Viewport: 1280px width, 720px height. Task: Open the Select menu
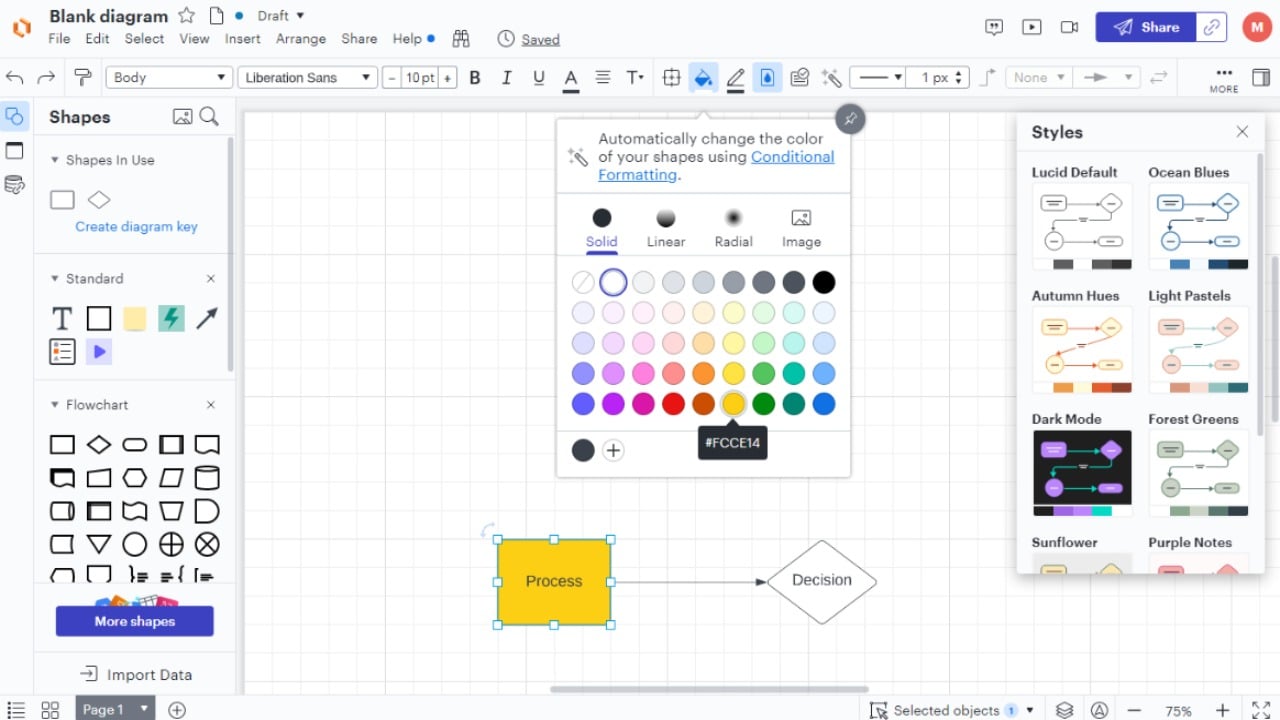[144, 39]
